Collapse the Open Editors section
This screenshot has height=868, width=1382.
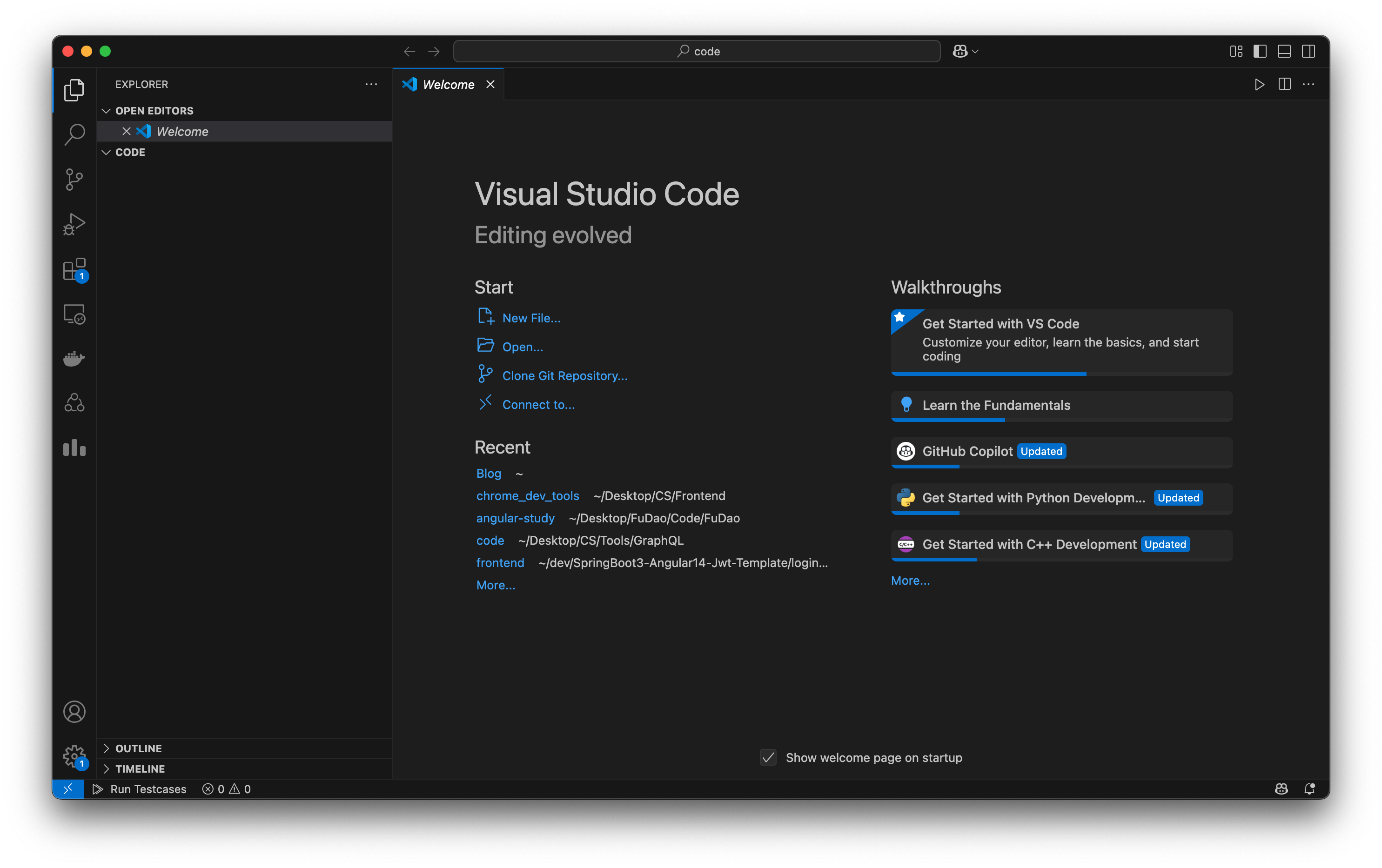point(154,111)
